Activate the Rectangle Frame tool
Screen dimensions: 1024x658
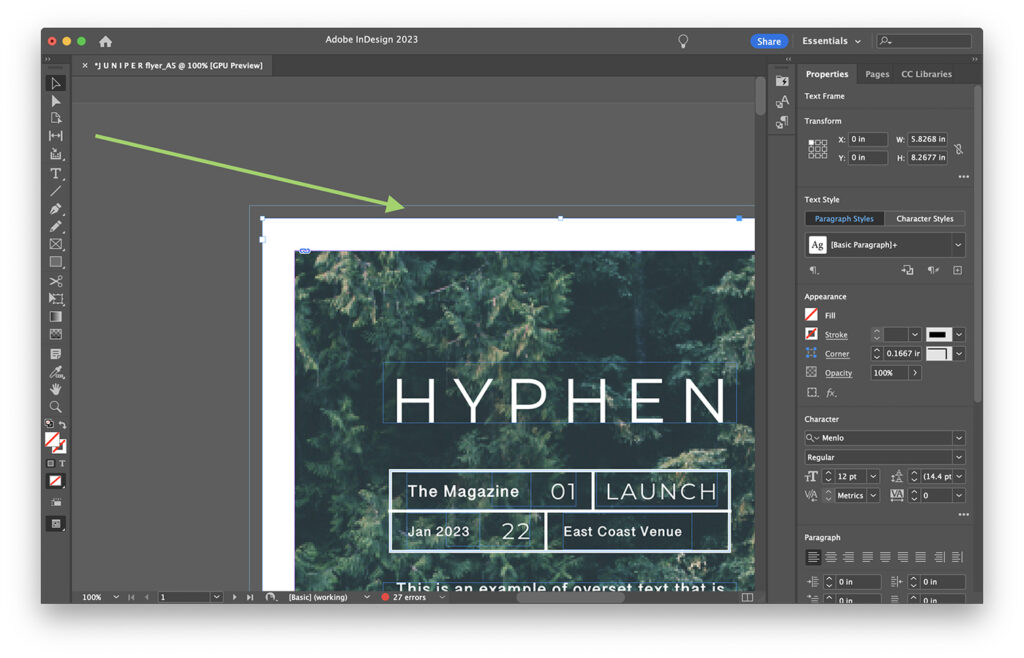[x=56, y=244]
